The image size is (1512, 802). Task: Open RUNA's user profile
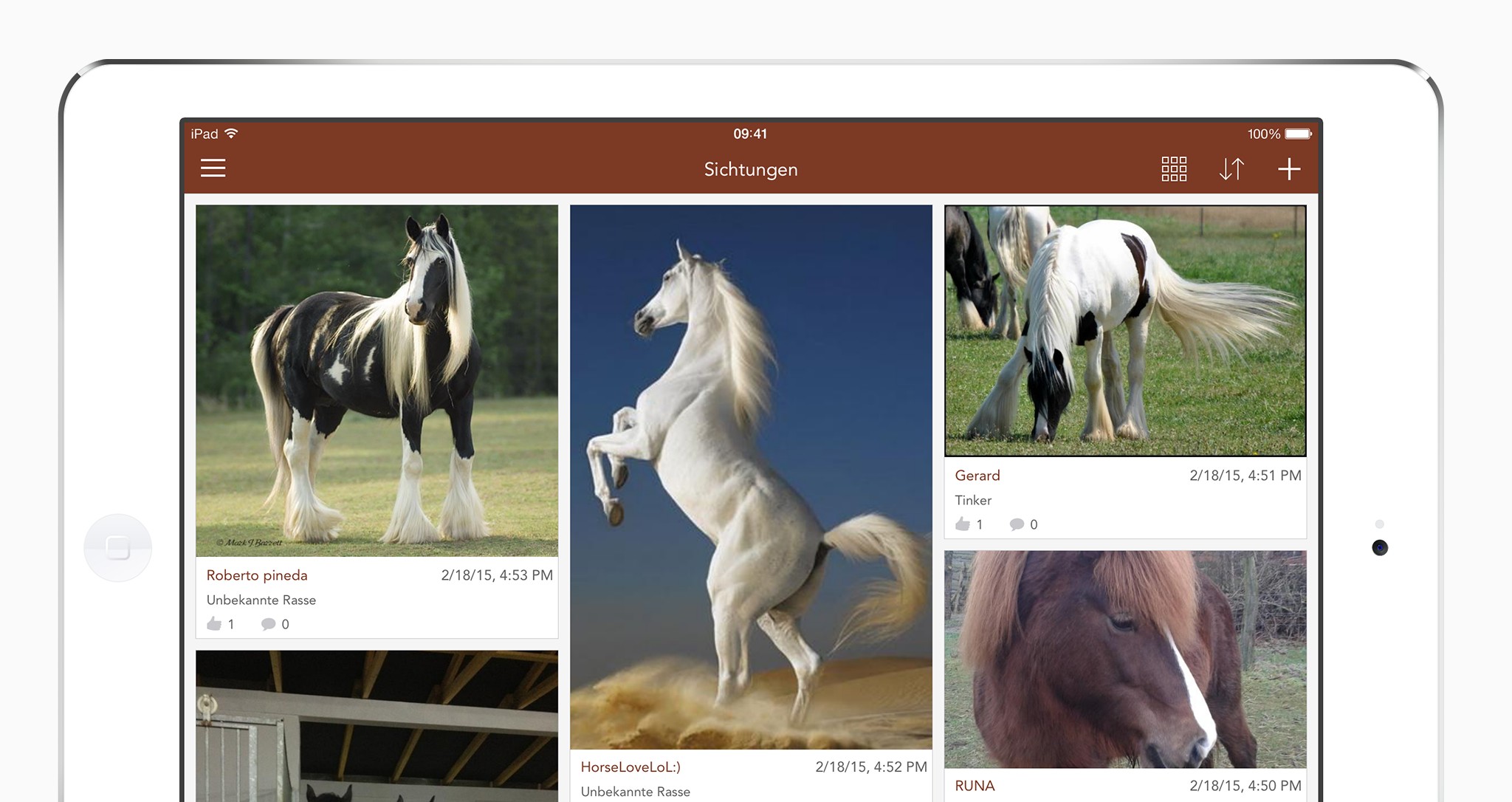click(x=975, y=786)
